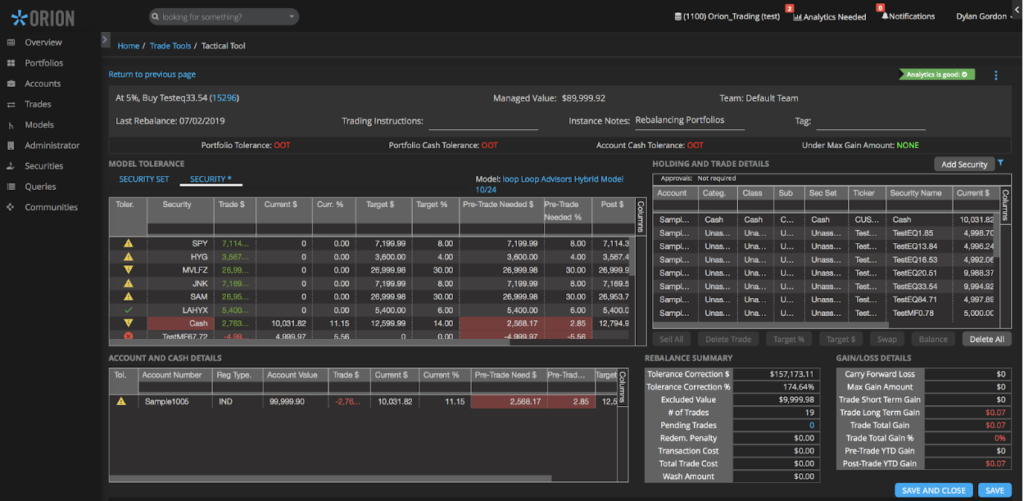Click the SPY row tolerance warning icon
1024x501 pixels.
tap(127, 243)
